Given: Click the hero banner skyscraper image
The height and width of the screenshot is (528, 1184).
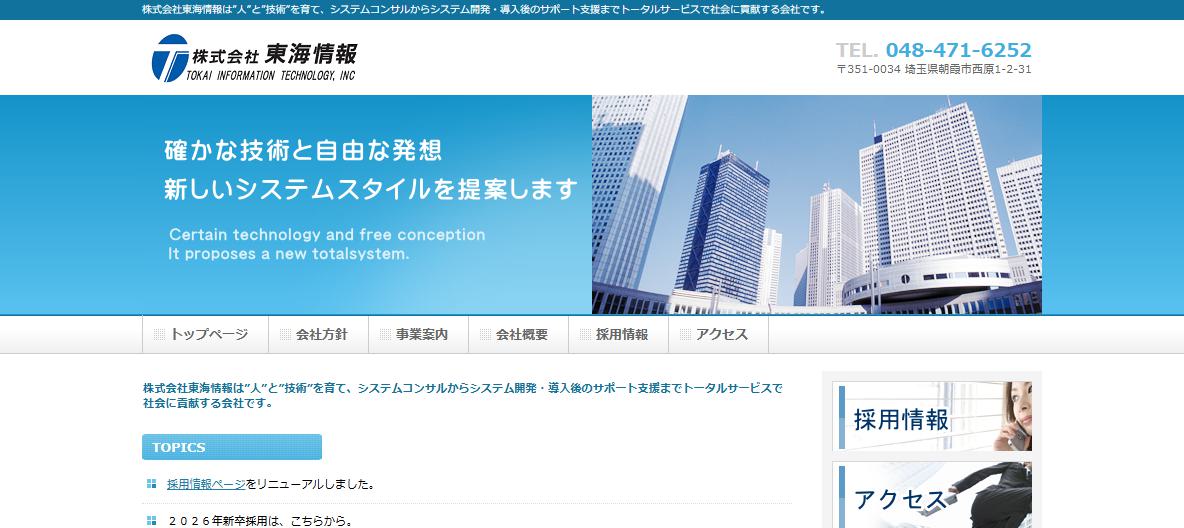Looking at the screenshot, I should tap(816, 205).
